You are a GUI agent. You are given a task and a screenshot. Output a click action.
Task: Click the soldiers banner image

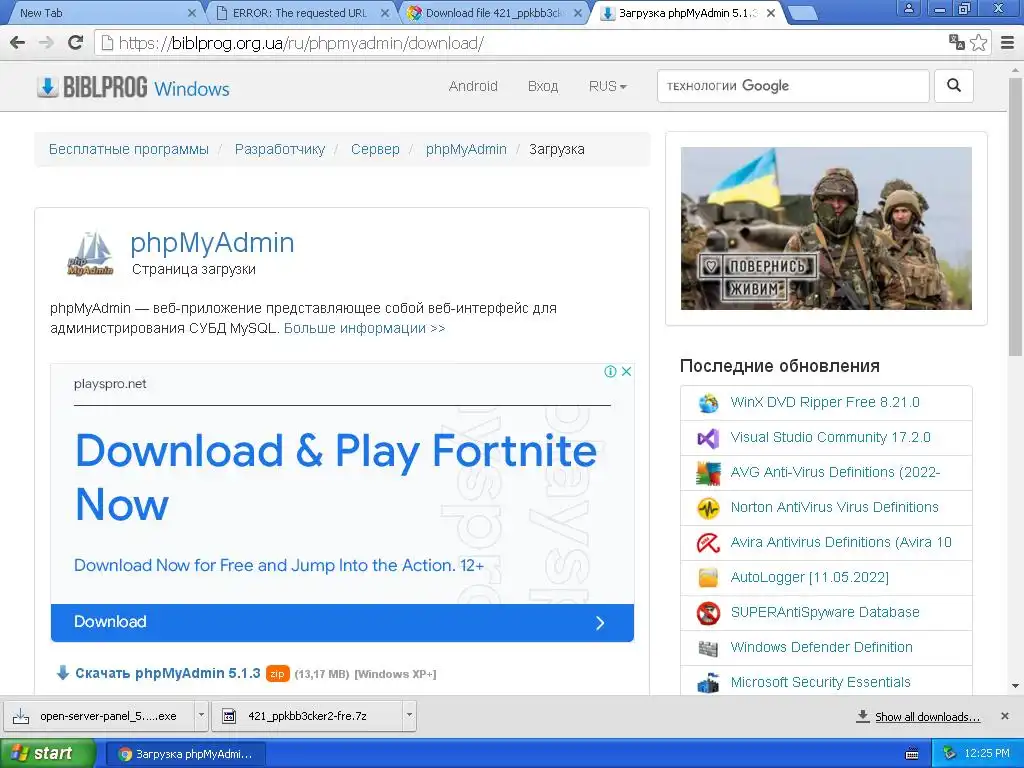point(826,228)
